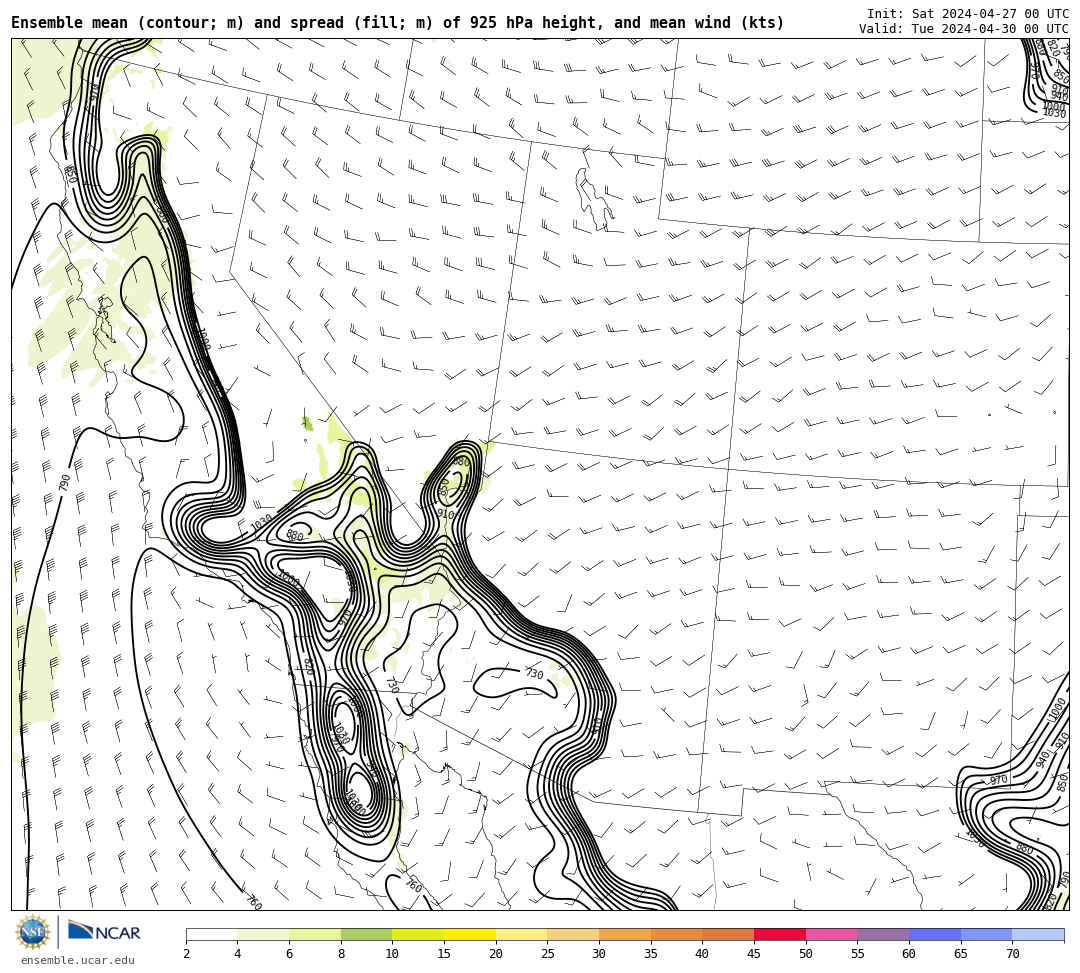
Task: Click the colorbar tick label 15
Action: pos(444,954)
